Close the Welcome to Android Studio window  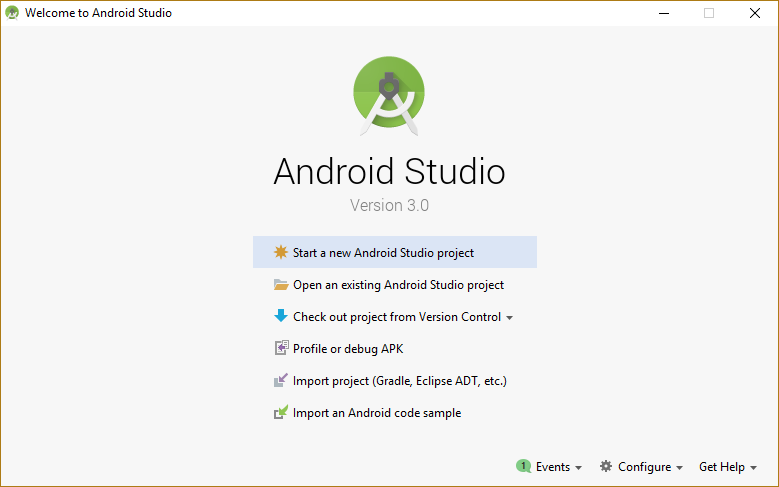coord(755,13)
